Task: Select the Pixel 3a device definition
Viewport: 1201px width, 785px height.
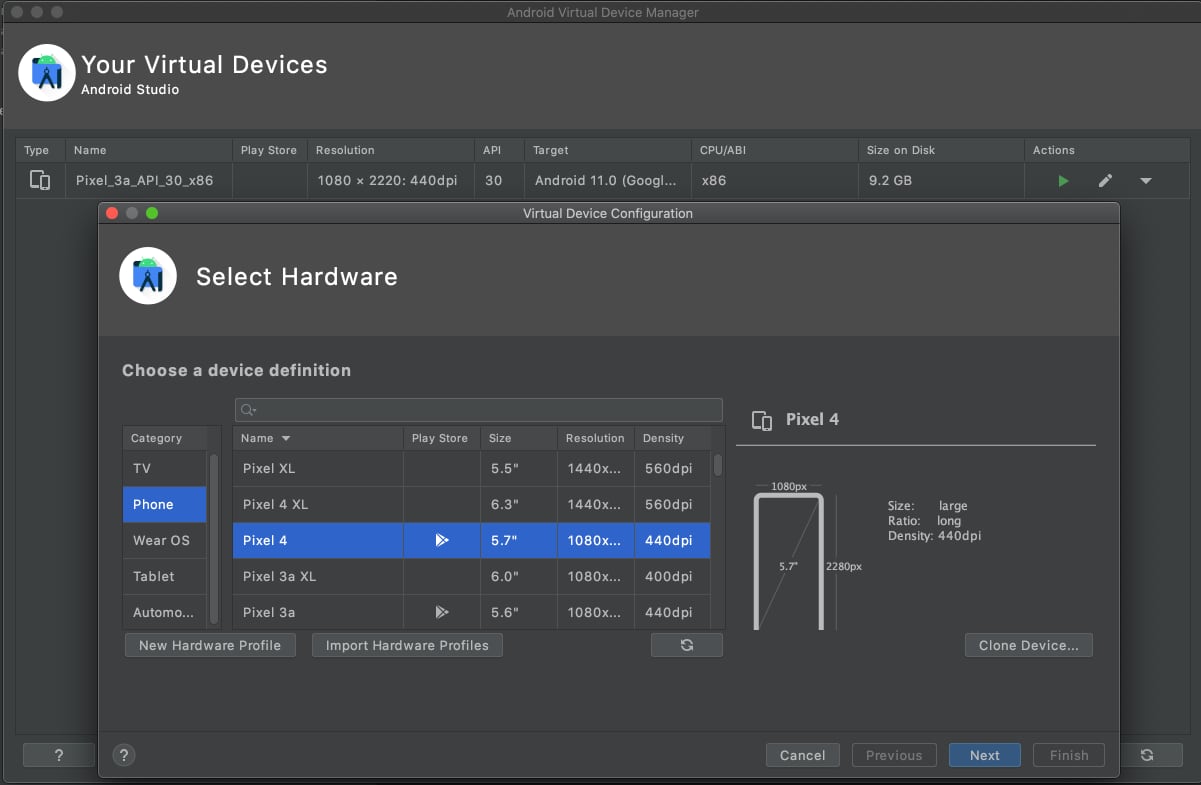Action: pyautogui.click(x=472, y=612)
